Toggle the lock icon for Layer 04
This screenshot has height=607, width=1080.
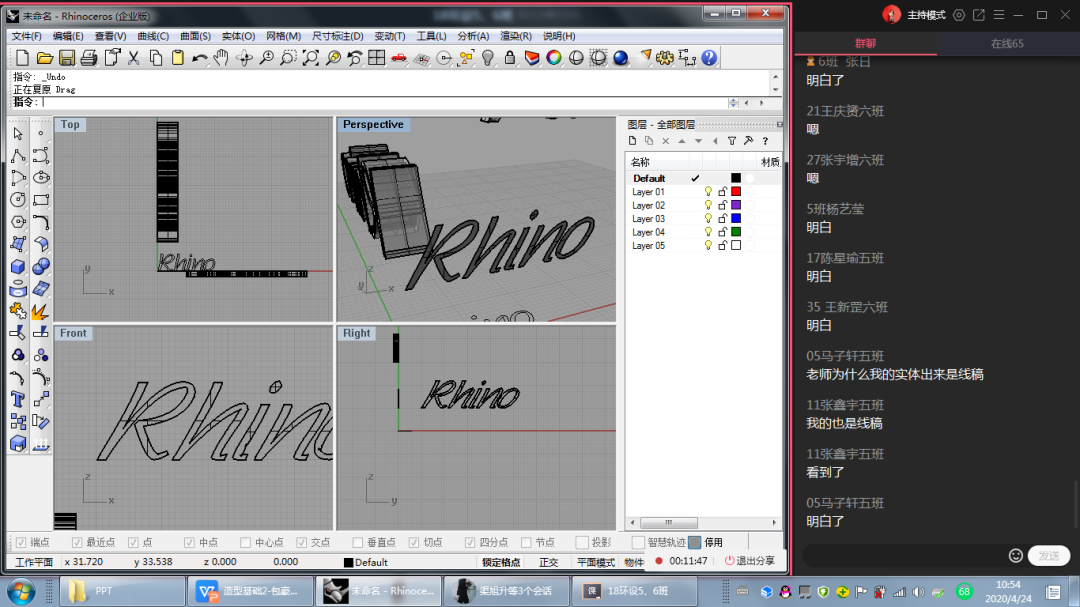coord(722,232)
